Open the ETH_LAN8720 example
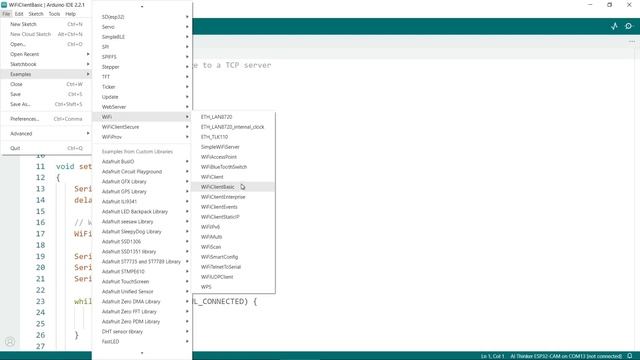This screenshot has width=640, height=360. (233, 117)
